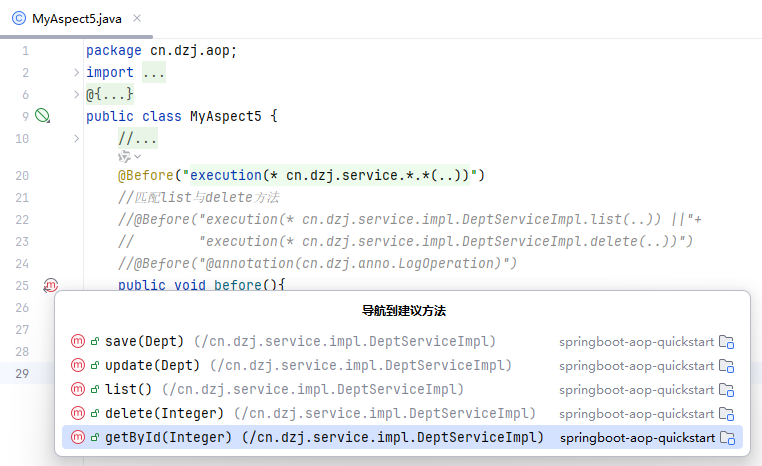Screen dimensions: 762x466
Task: Click the method icon beside list()
Action: point(78,389)
